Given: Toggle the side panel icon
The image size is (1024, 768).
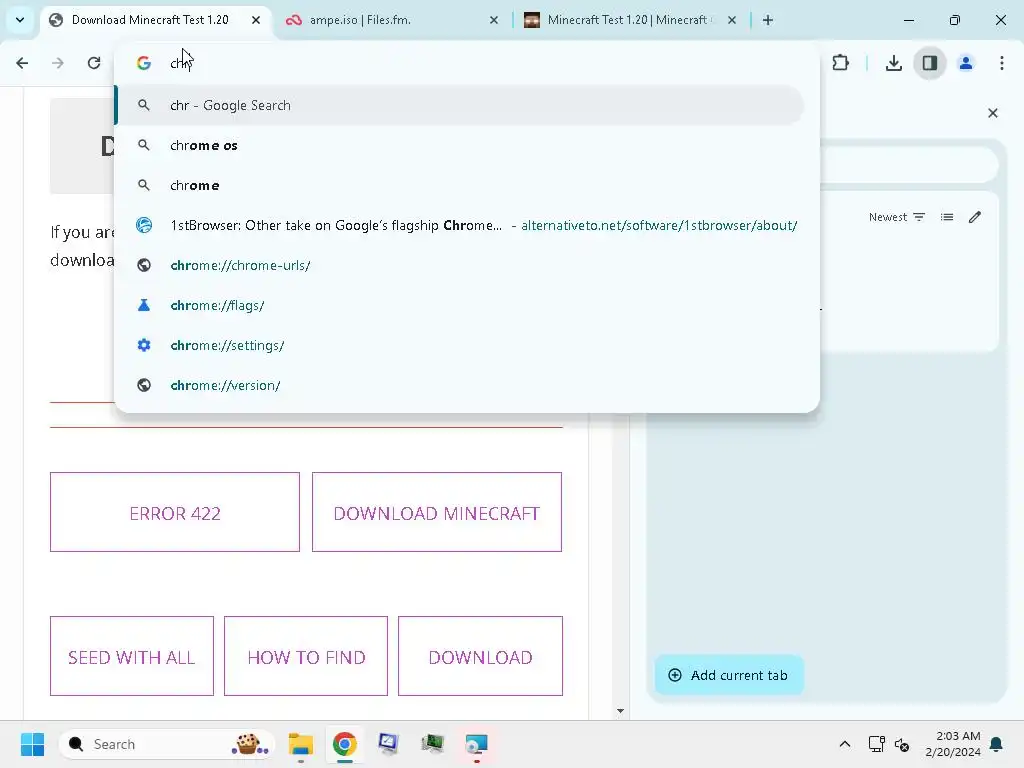Looking at the screenshot, I should 930,63.
